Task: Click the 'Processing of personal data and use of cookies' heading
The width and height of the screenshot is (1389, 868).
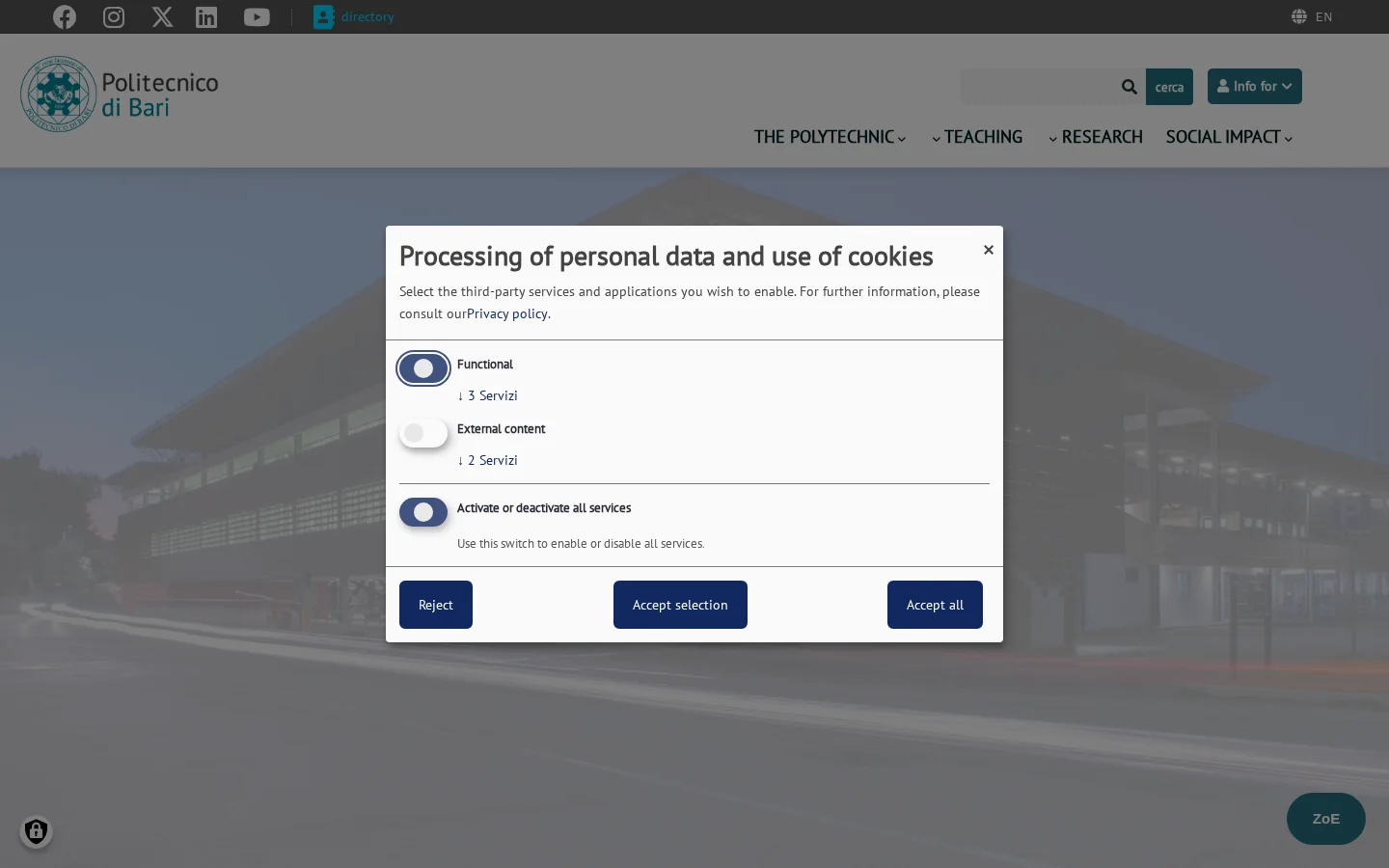Action: pos(667,256)
